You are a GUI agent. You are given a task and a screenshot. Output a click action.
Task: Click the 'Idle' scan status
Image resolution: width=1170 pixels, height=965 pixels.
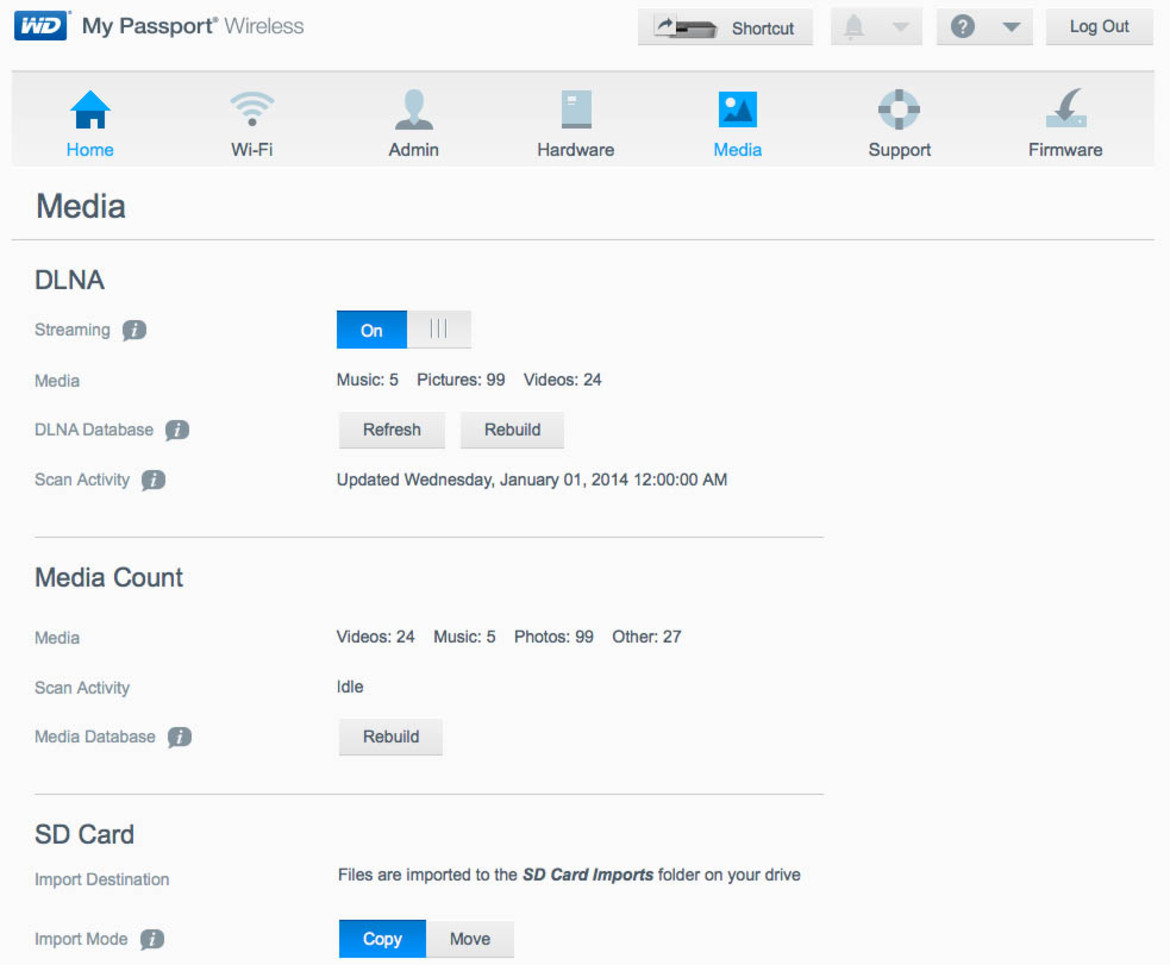(350, 687)
